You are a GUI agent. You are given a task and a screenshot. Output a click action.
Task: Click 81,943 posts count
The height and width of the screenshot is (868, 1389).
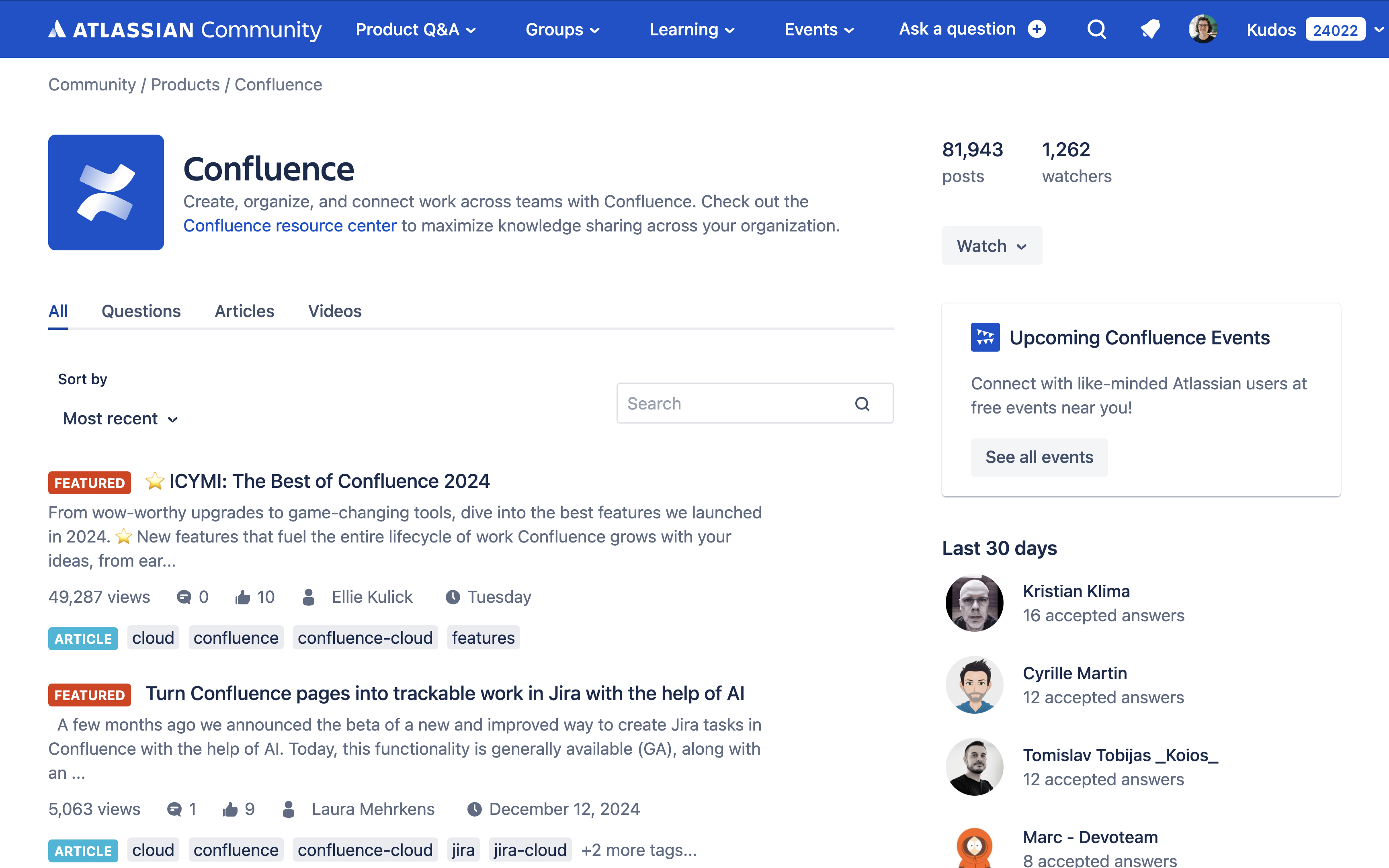pyautogui.click(x=972, y=162)
